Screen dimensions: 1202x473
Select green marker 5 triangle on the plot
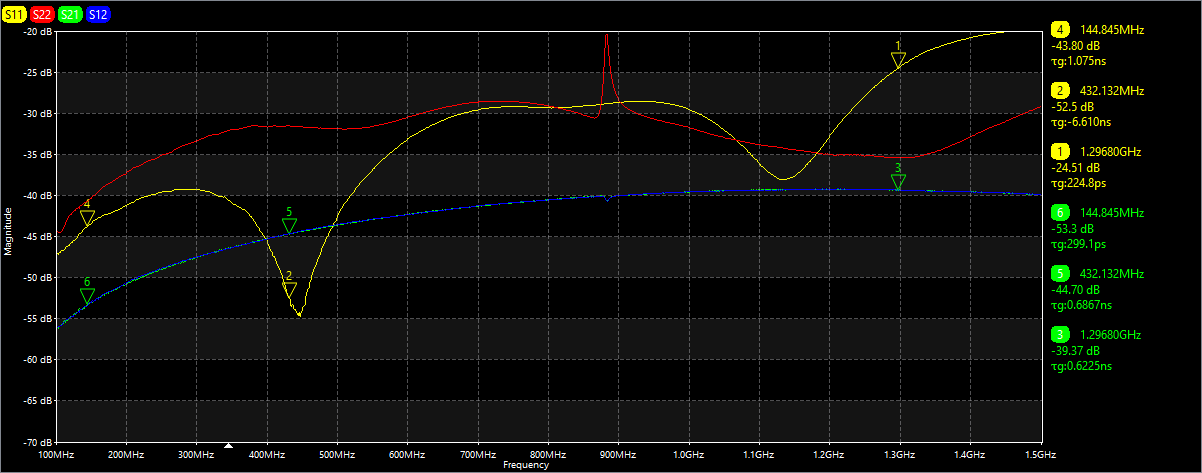click(289, 225)
